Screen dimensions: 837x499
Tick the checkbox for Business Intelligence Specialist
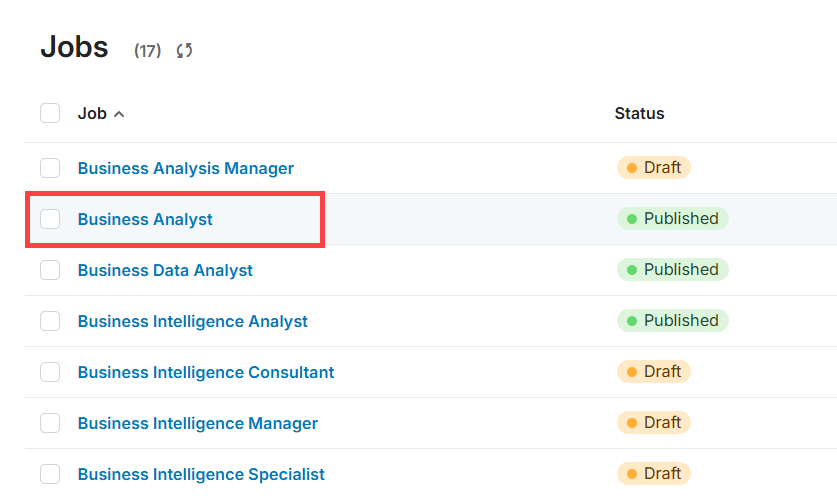[x=50, y=474]
